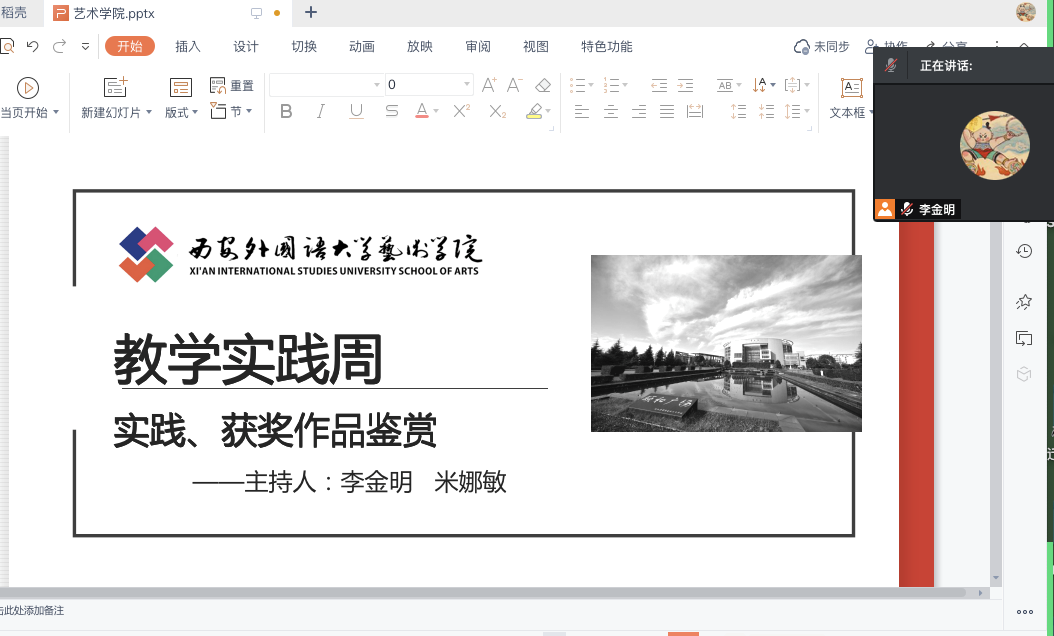Click the increase font size icon
Screen dimensions: 1054x636
489,85
